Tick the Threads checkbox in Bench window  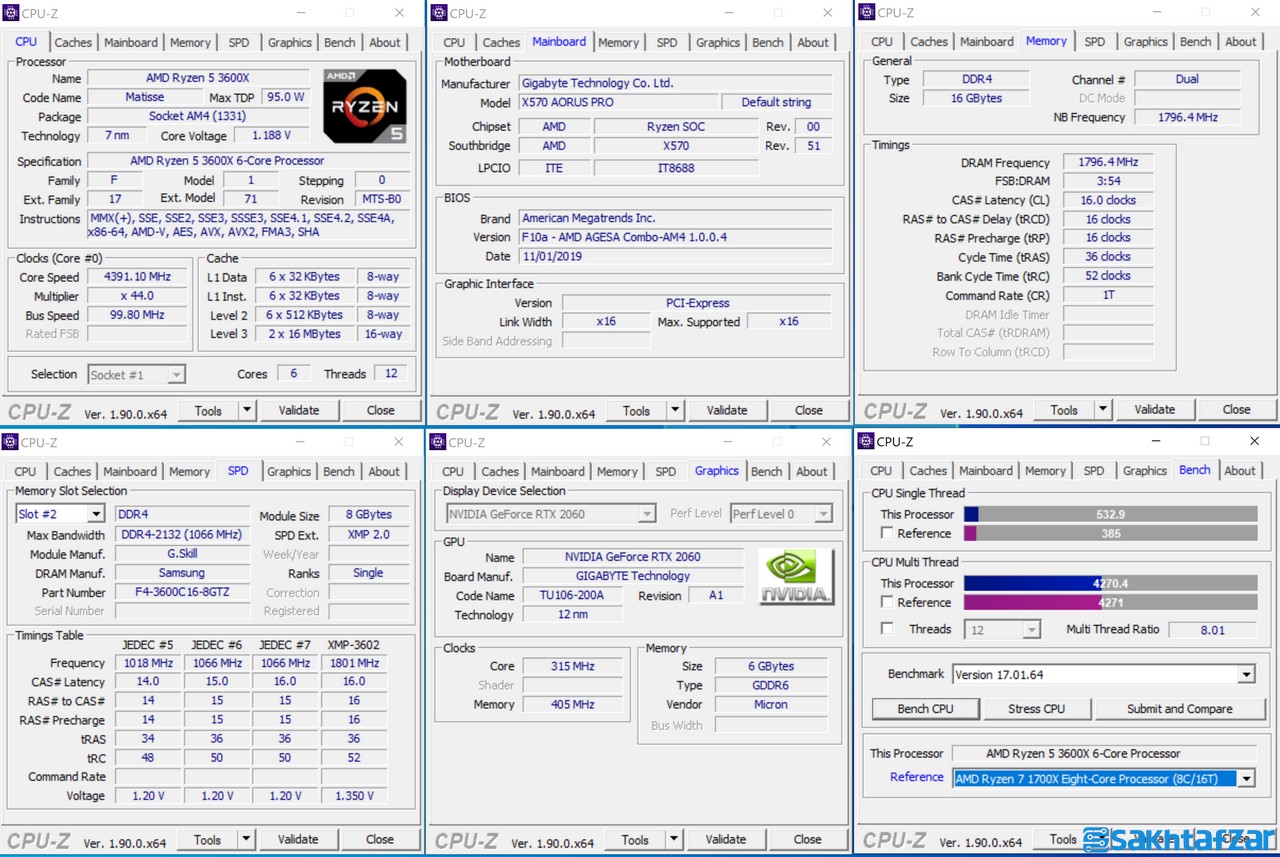coord(887,628)
